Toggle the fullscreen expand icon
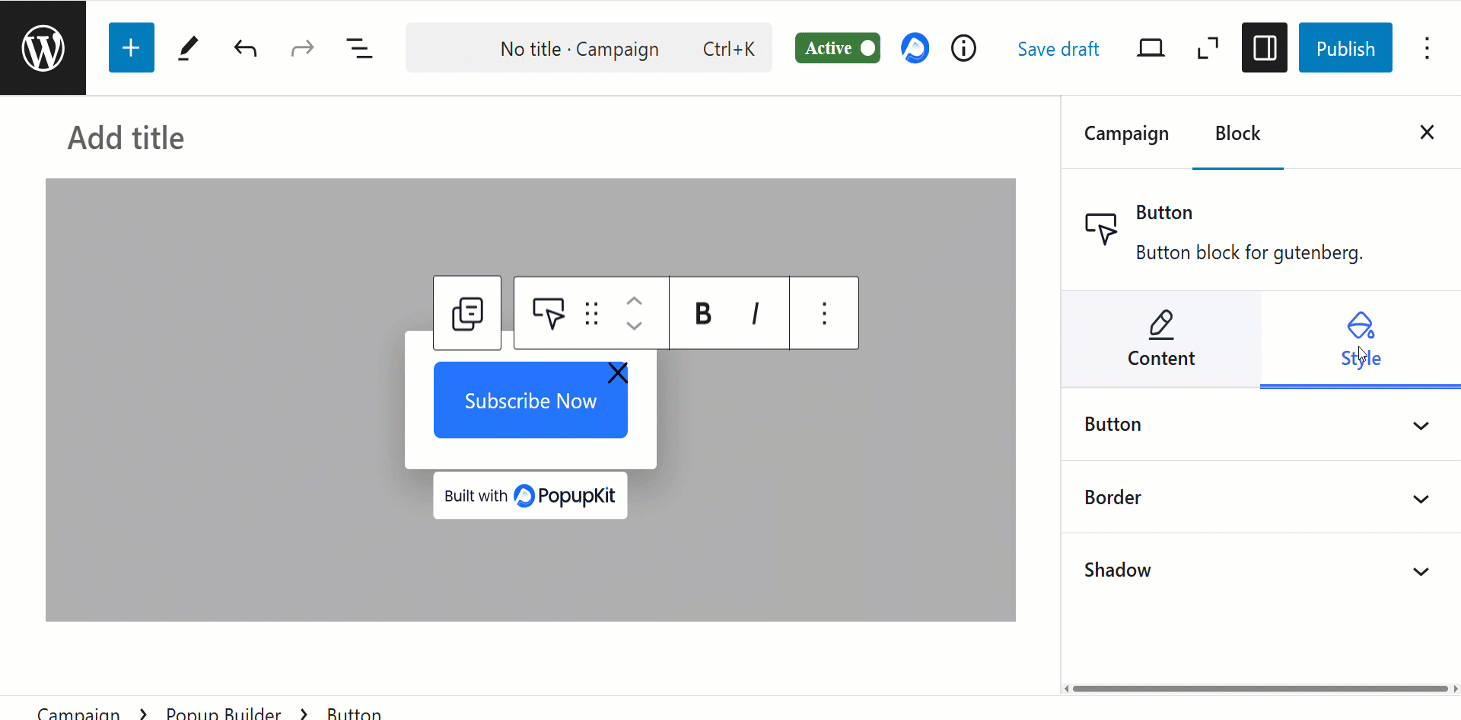Image resolution: width=1461 pixels, height=720 pixels. pos(1208,48)
